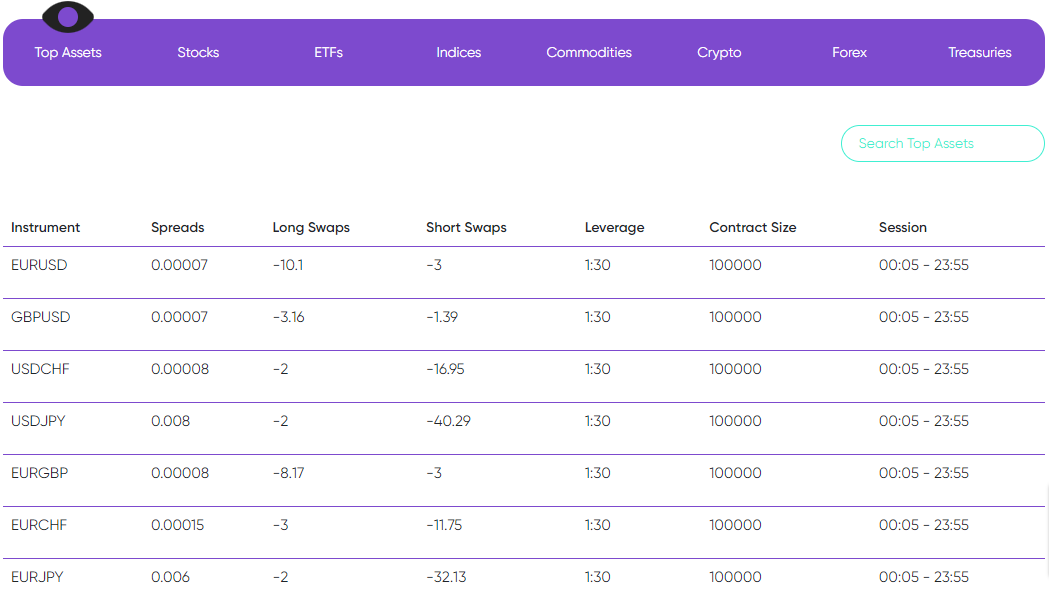Show the Indices tab
Screen dimensions: 1049x601
(x=458, y=52)
